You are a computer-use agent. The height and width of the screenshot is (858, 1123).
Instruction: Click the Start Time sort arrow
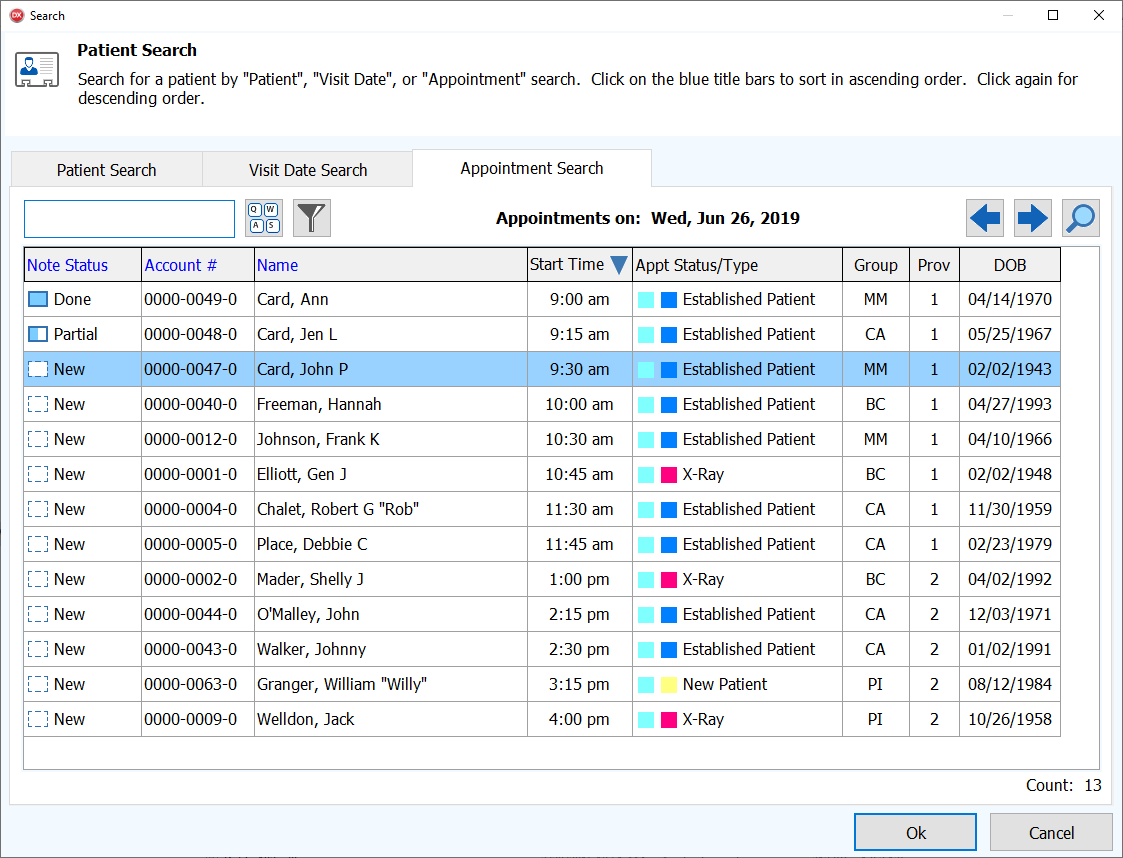tap(619, 265)
